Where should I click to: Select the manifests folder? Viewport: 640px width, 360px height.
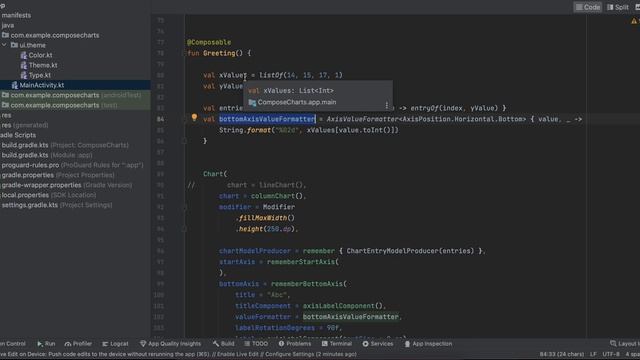point(16,15)
